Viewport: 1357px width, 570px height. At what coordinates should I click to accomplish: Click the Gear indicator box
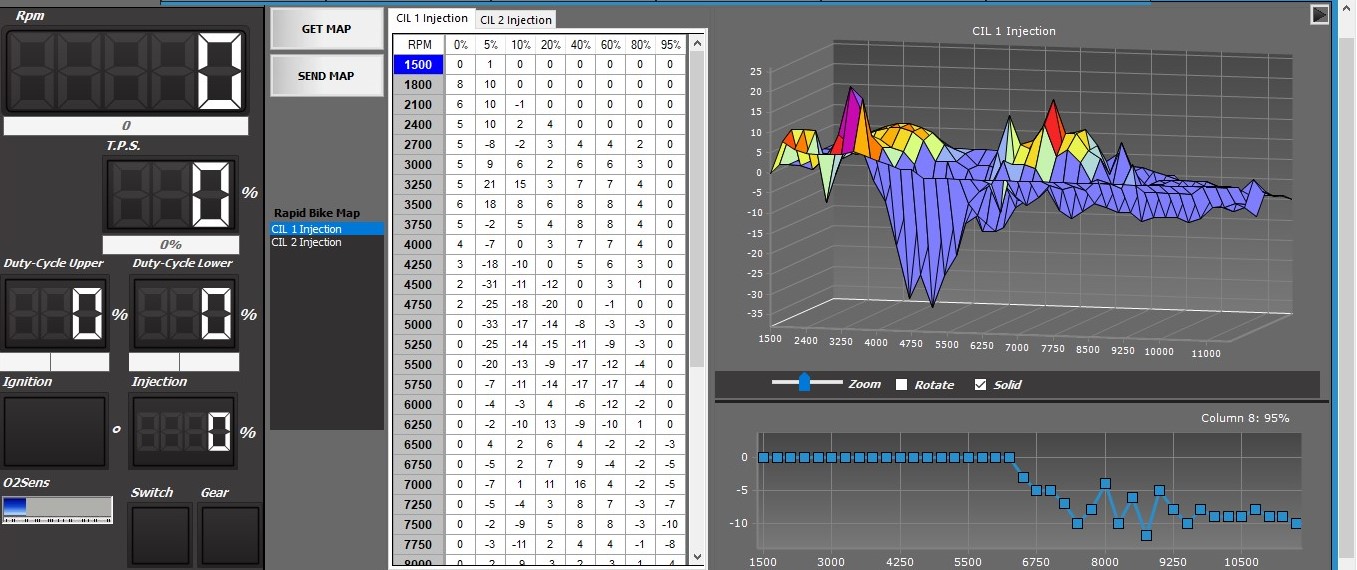(x=230, y=536)
